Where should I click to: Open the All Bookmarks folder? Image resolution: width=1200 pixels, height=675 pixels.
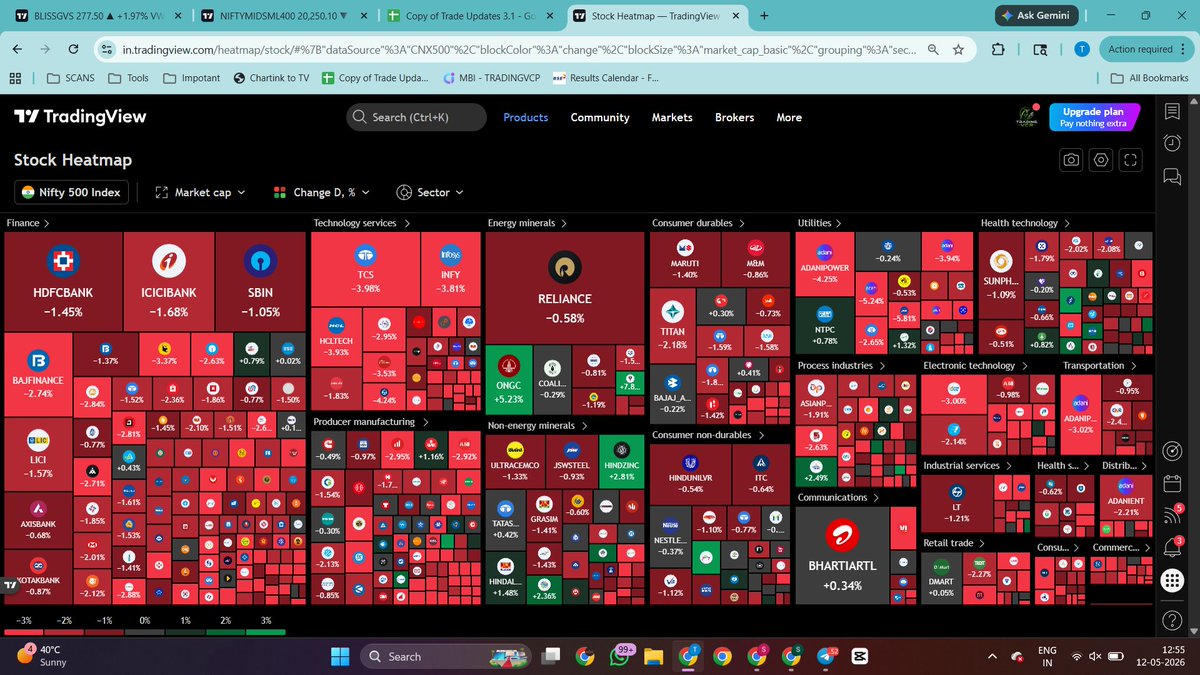pos(1148,78)
